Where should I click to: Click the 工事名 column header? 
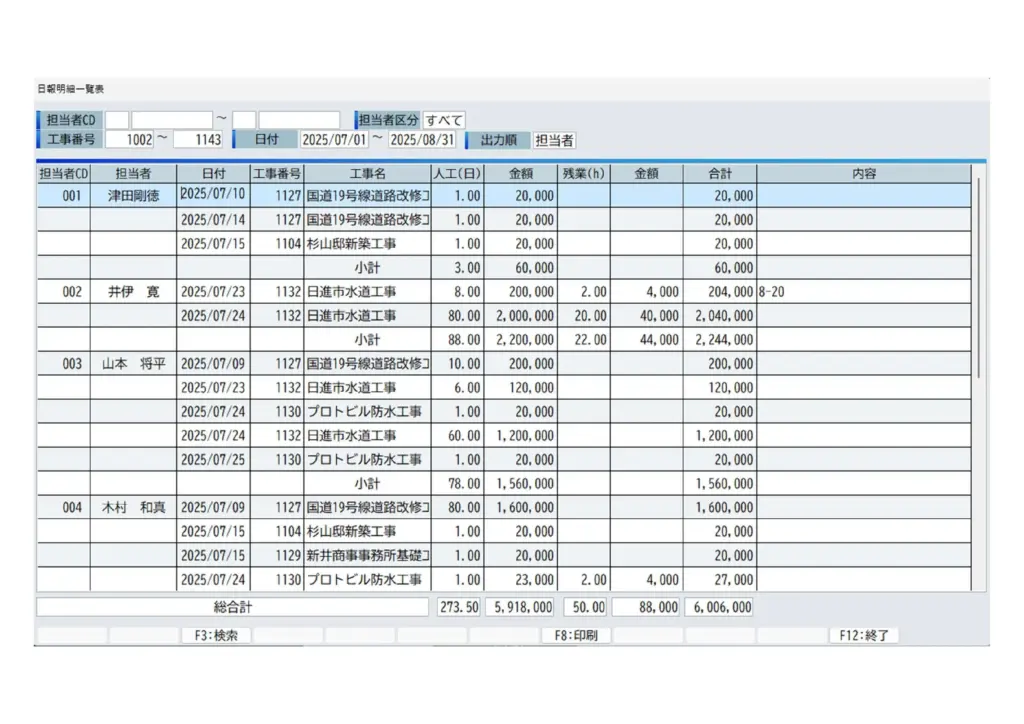point(367,173)
